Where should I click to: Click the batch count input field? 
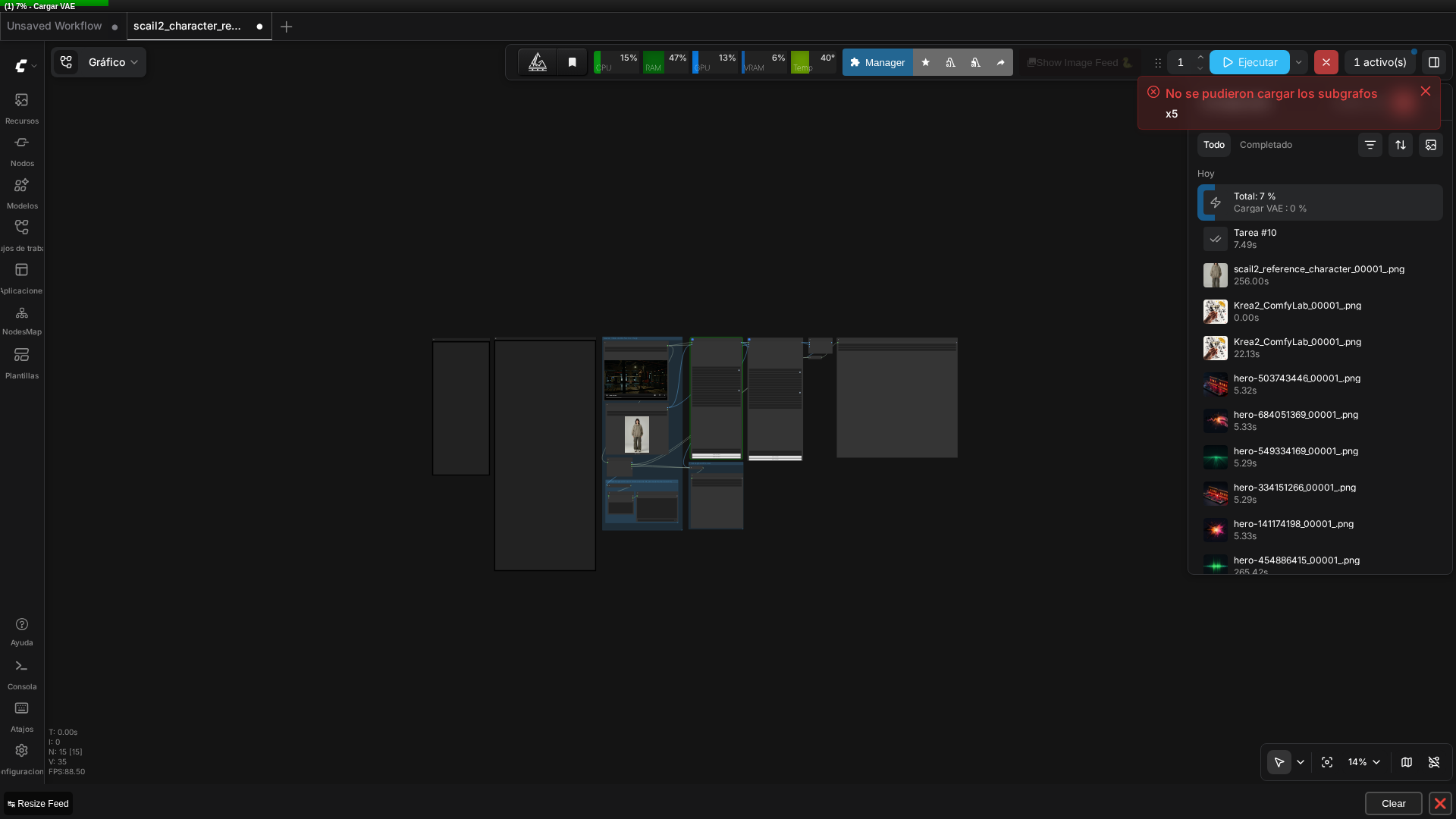[x=1180, y=62]
